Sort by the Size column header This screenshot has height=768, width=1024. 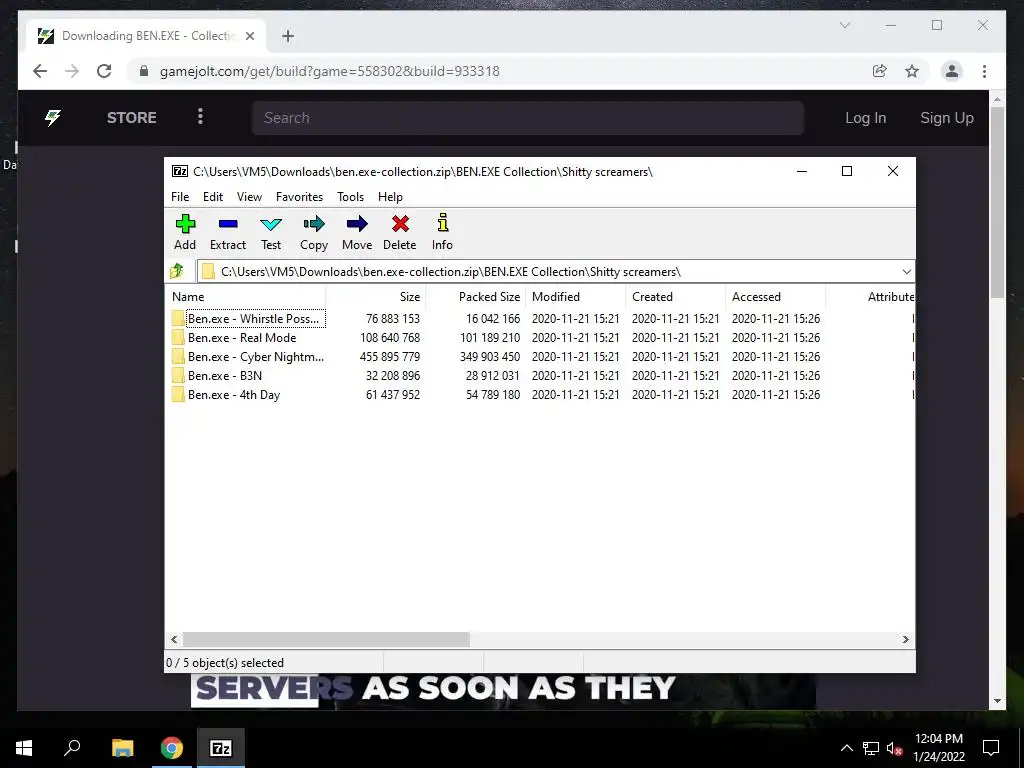tap(376, 296)
